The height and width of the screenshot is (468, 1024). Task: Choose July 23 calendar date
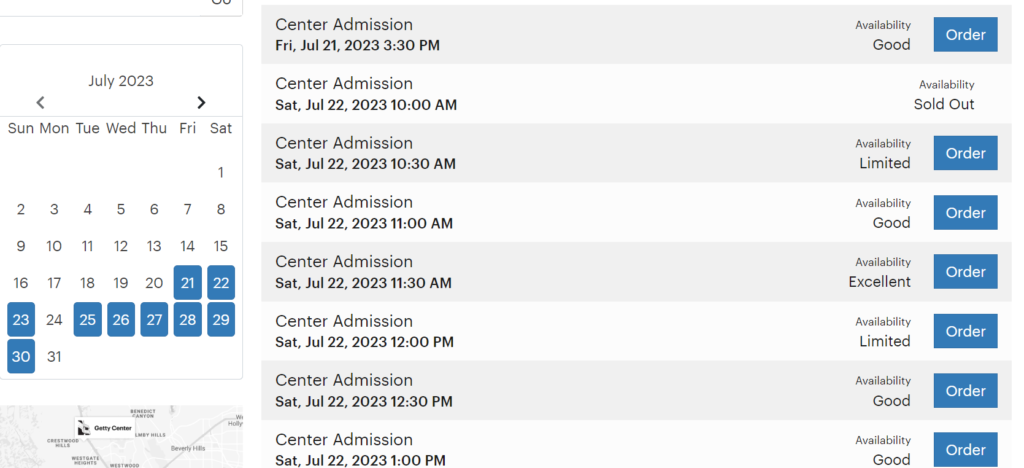coord(21,320)
